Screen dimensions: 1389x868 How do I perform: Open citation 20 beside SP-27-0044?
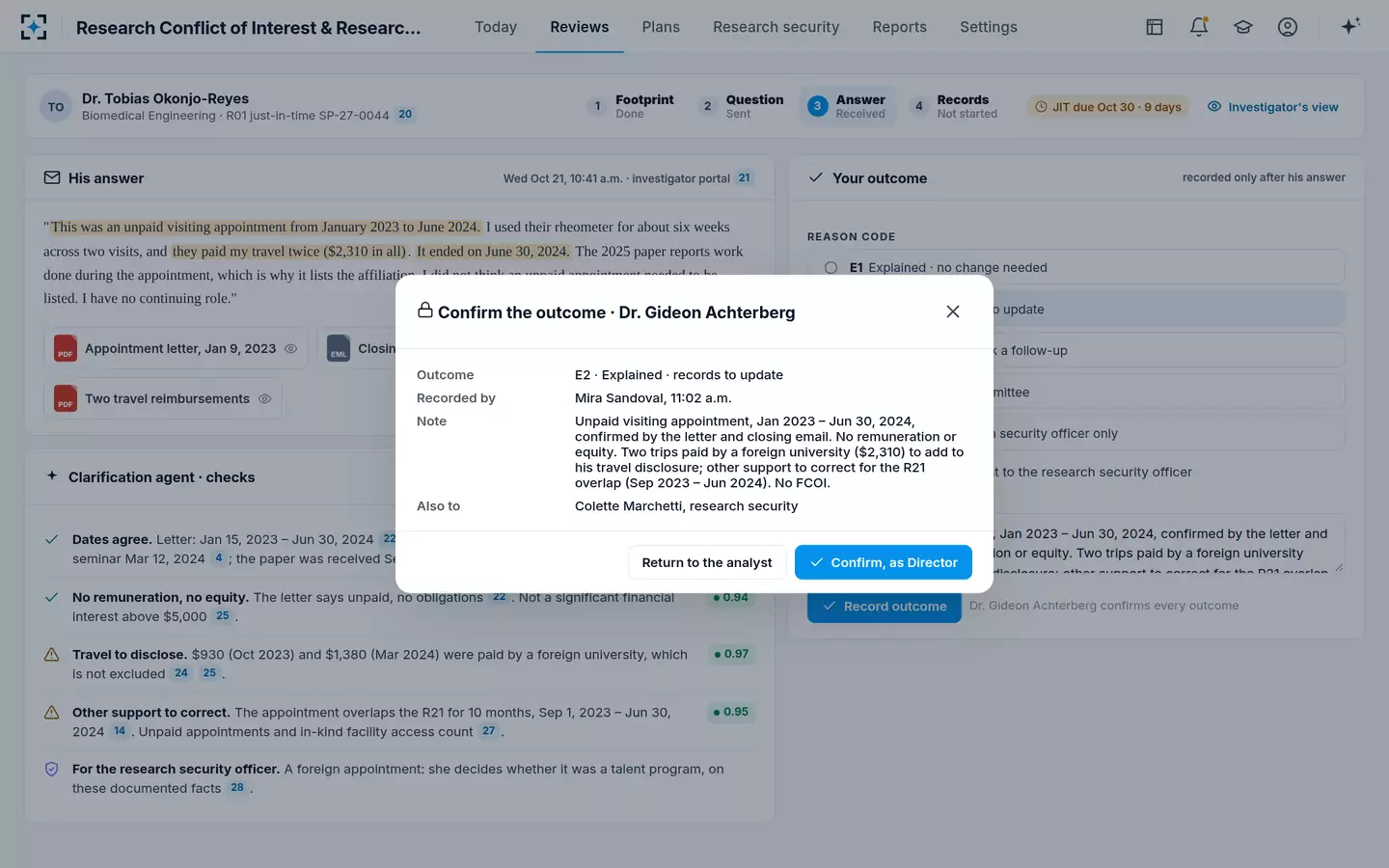(405, 115)
